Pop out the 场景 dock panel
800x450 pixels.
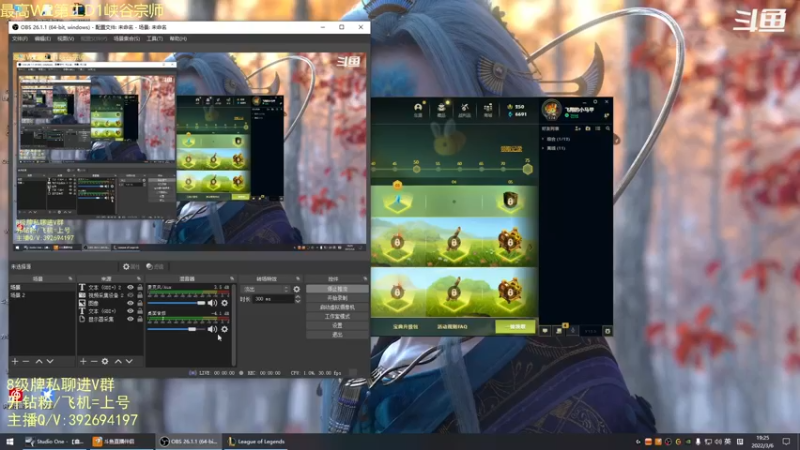click(x=70, y=279)
